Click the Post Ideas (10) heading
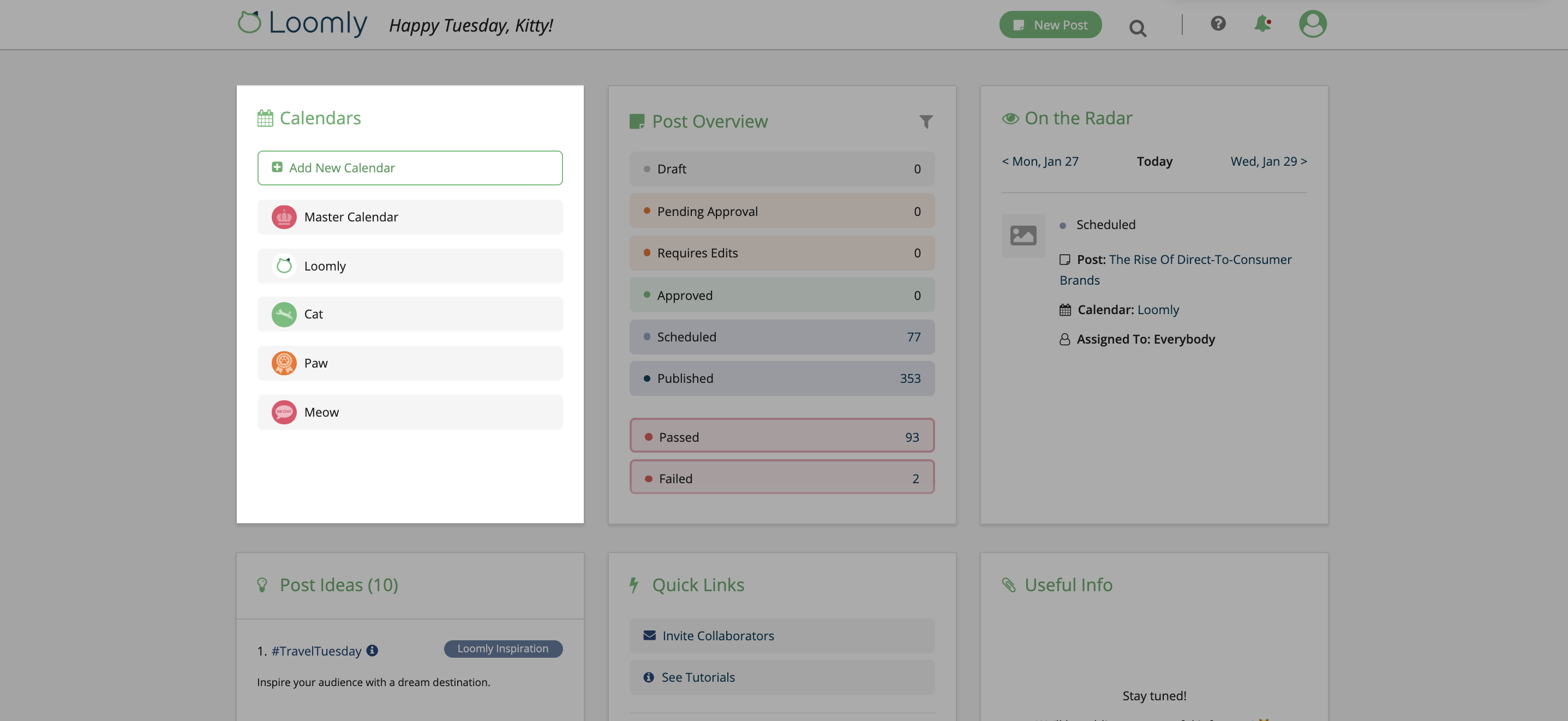Screen dimensions: 1568x721 [x=339, y=585]
